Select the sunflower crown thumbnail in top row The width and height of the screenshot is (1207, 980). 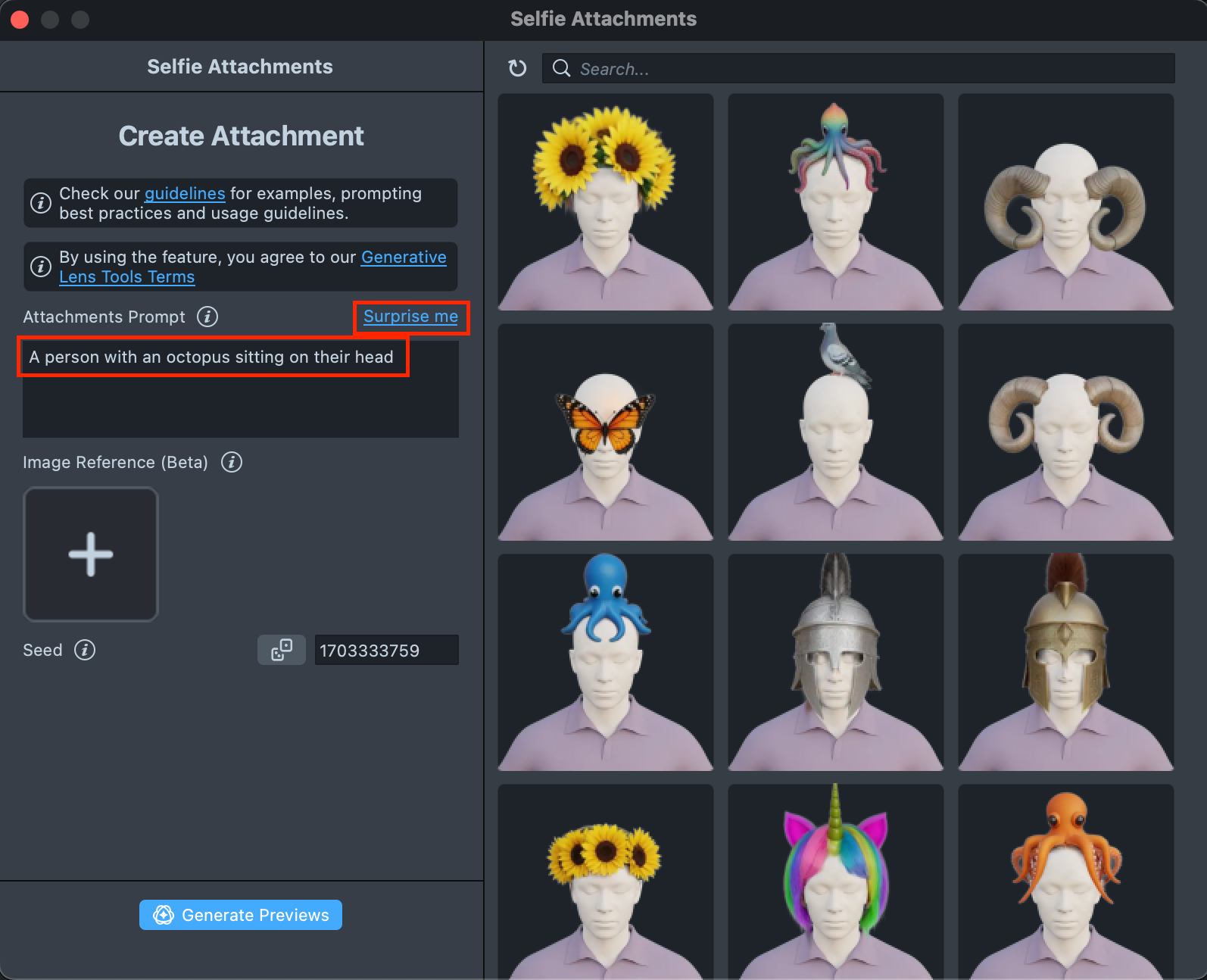[605, 202]
